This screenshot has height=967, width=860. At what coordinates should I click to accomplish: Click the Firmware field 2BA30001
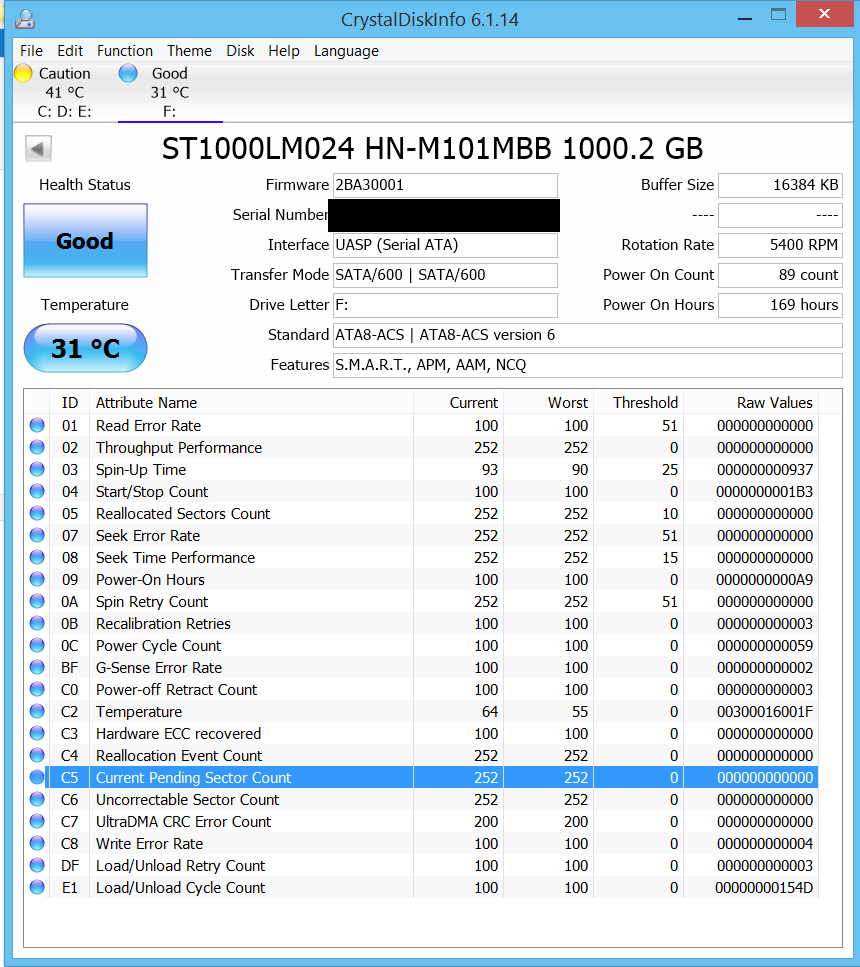coord(445,185)
